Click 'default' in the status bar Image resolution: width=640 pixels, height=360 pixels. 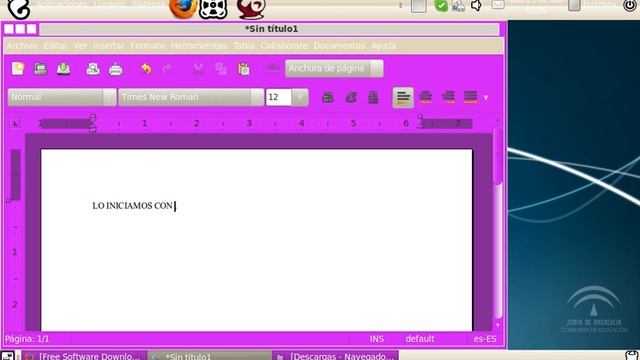(x=420, y=339)
